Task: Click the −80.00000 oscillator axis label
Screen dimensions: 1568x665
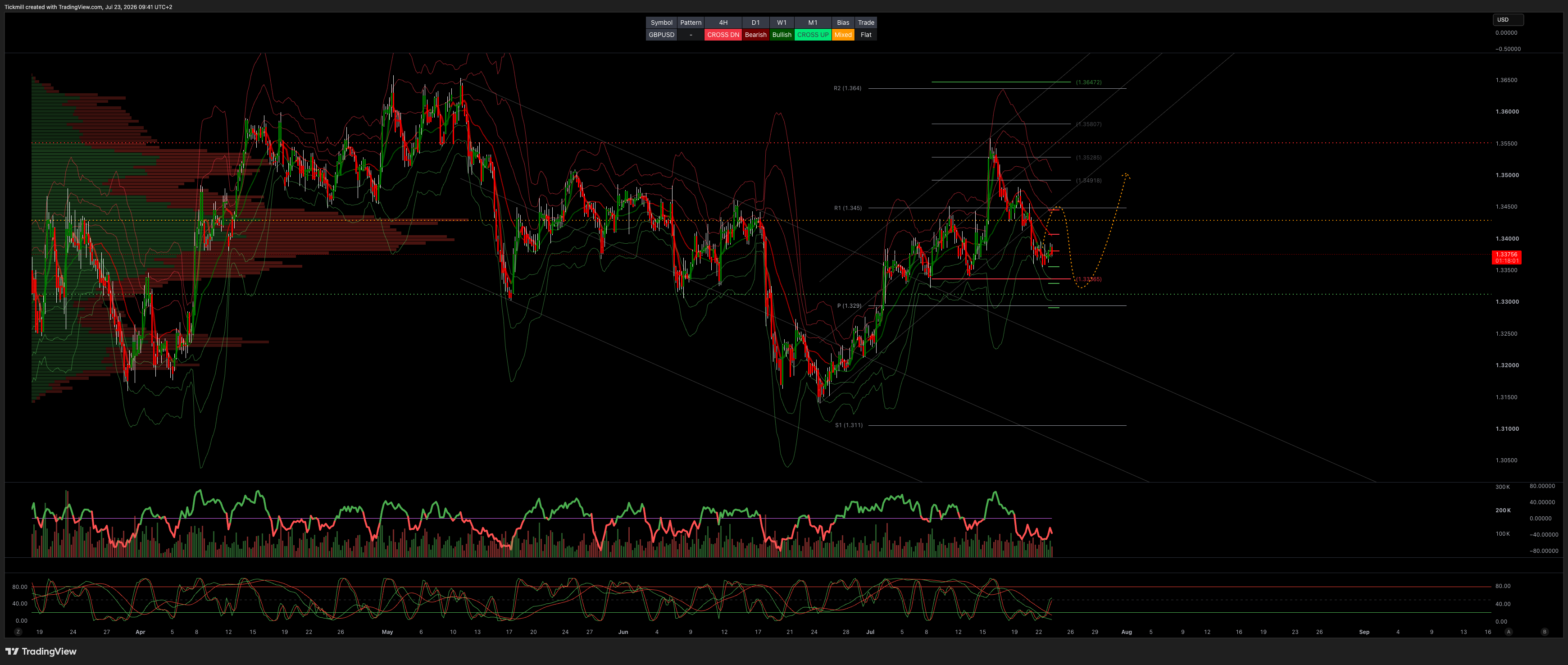Action: point(1544,551)
